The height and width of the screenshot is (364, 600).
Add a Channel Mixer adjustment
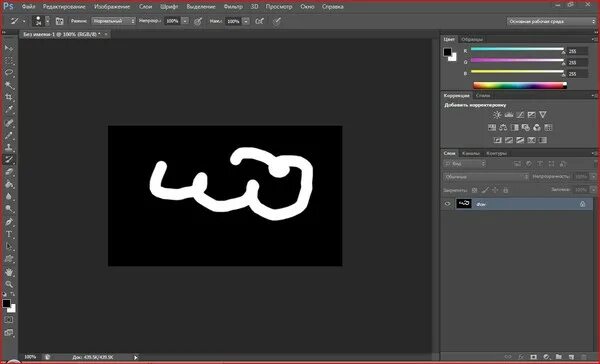click(537, 127)
